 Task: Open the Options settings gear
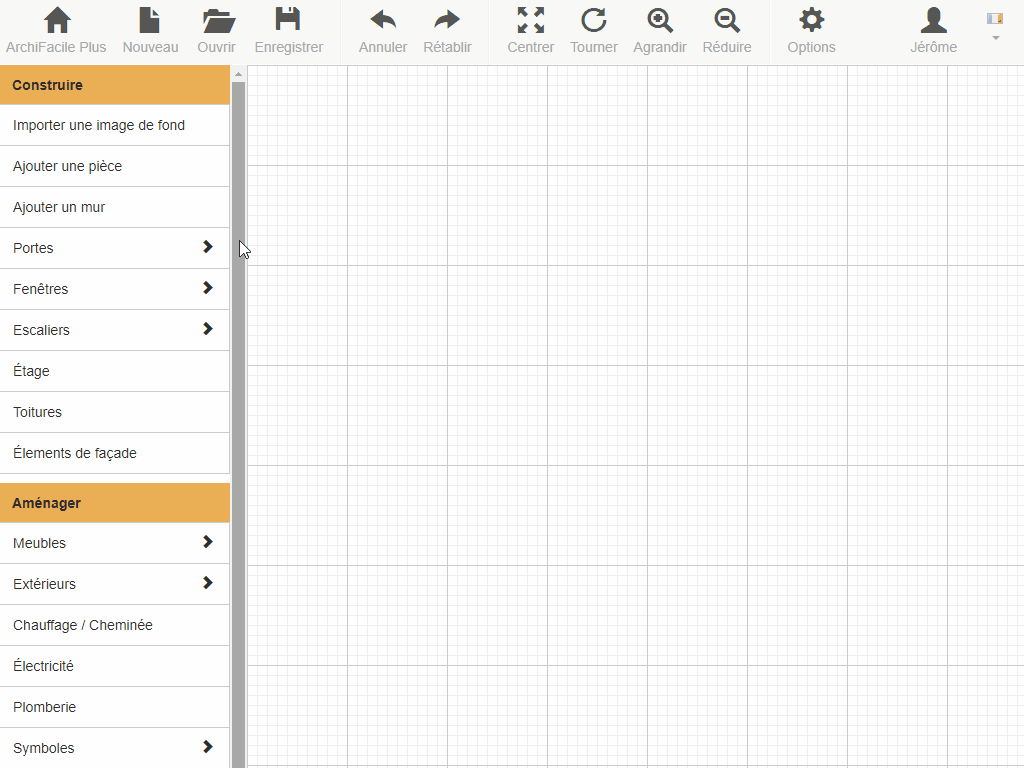811,30
